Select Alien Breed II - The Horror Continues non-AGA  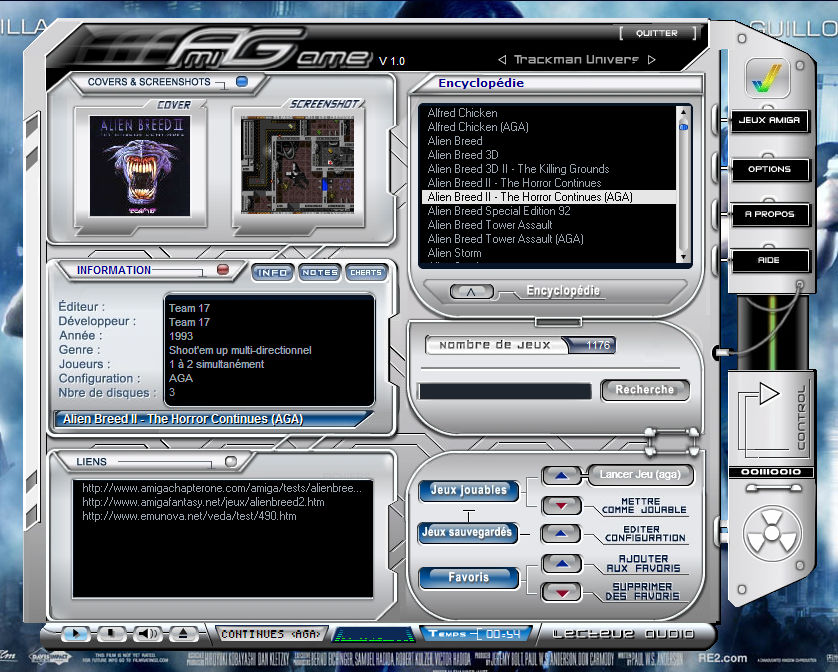pos(514,183)
